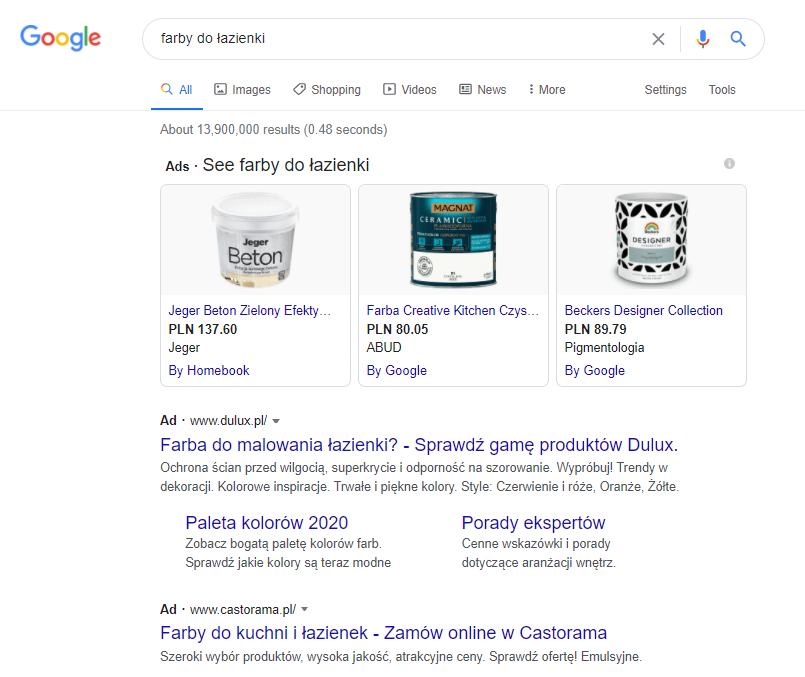Open the Dulux ad headline link

coord(419,445)
